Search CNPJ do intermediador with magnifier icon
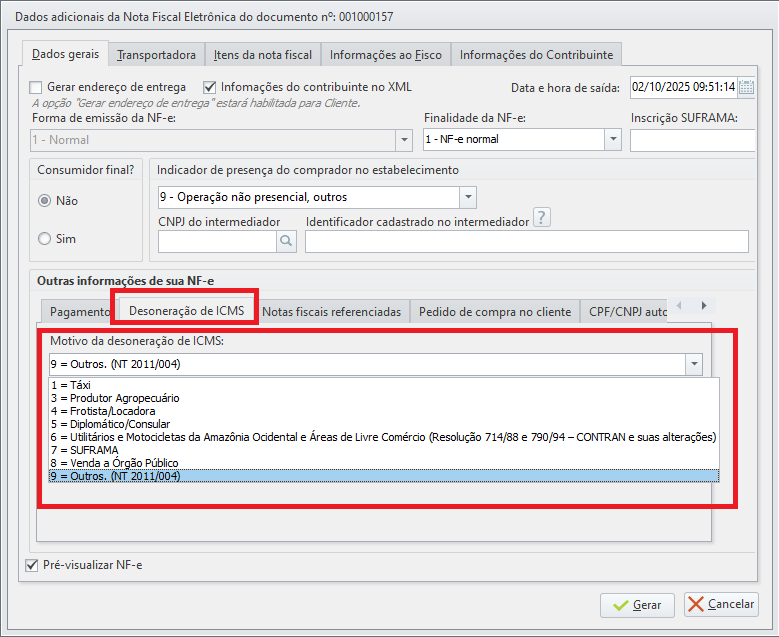 286,241
